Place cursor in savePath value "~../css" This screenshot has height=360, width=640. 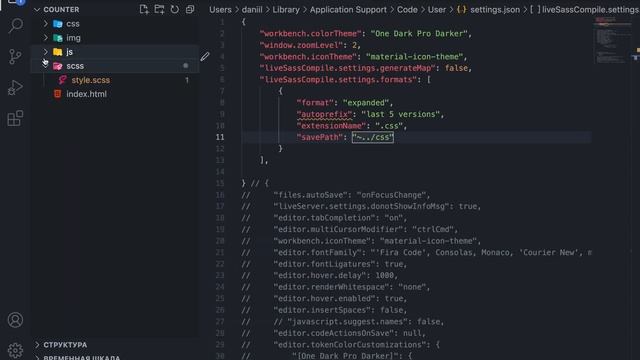[373, 137]
